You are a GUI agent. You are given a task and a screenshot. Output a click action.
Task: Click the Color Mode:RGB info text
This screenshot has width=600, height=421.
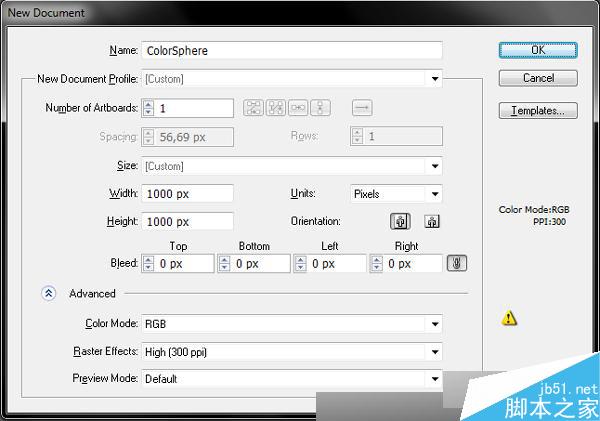[534, 210]
